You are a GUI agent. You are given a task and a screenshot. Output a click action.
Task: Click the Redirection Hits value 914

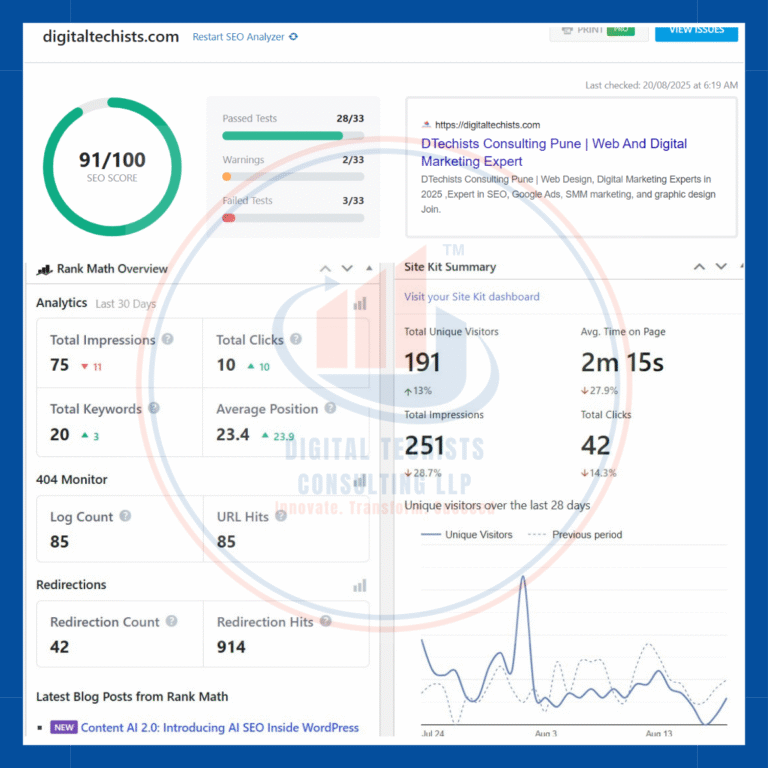231,647
